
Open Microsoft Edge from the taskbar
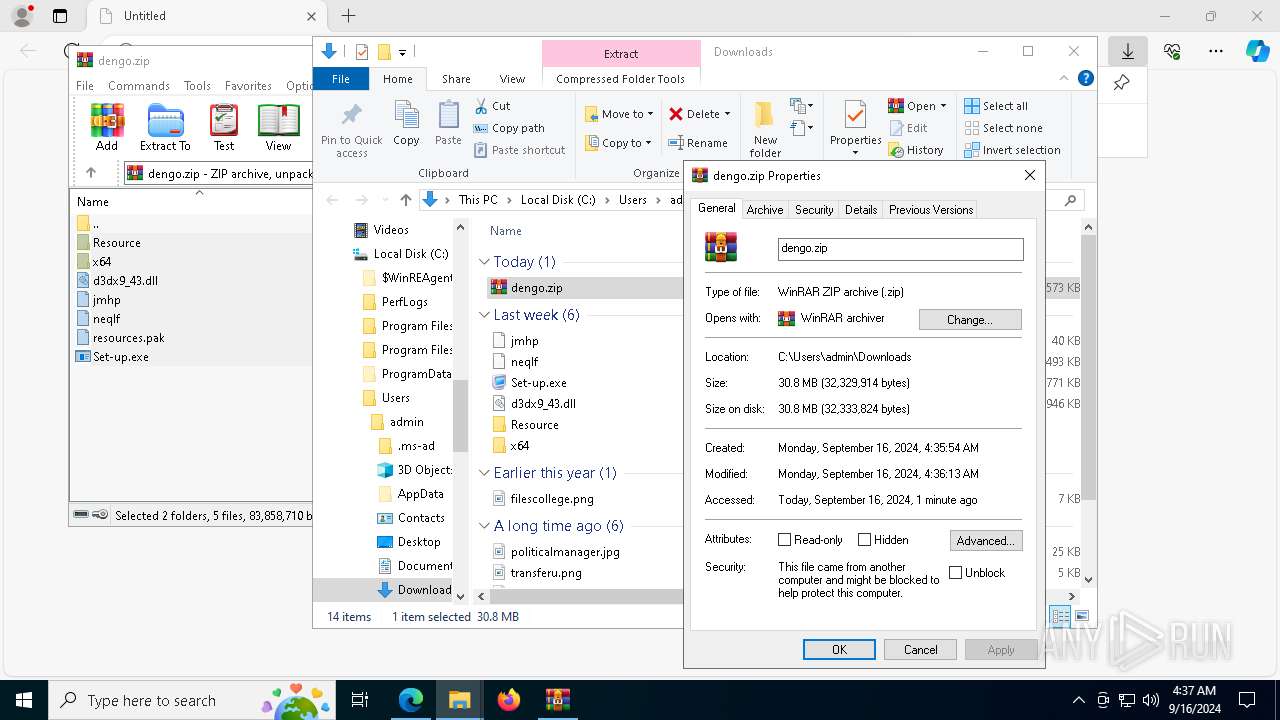pyautogui.click(x=411, y=700)
